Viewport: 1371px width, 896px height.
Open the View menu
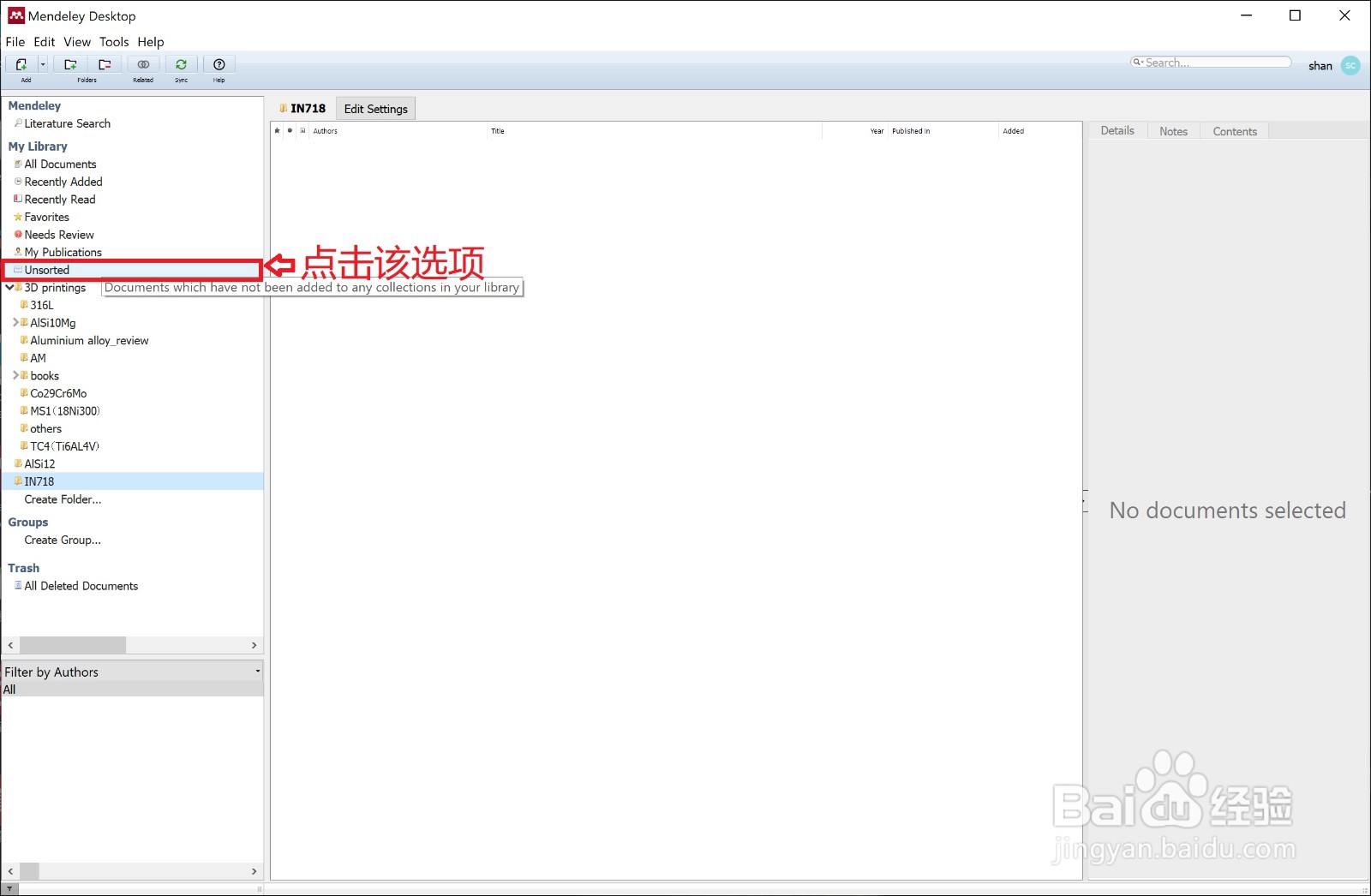point(77,42)
